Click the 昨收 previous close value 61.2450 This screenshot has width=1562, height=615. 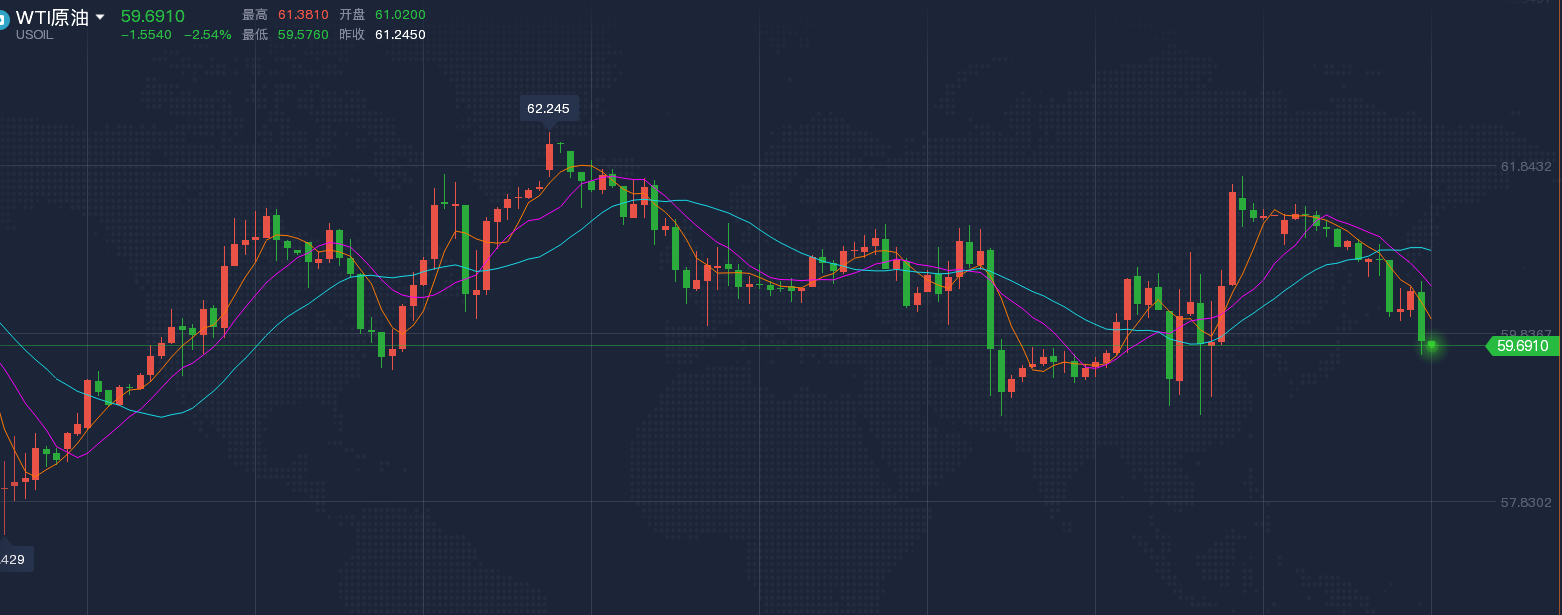[x=400, y=35]
